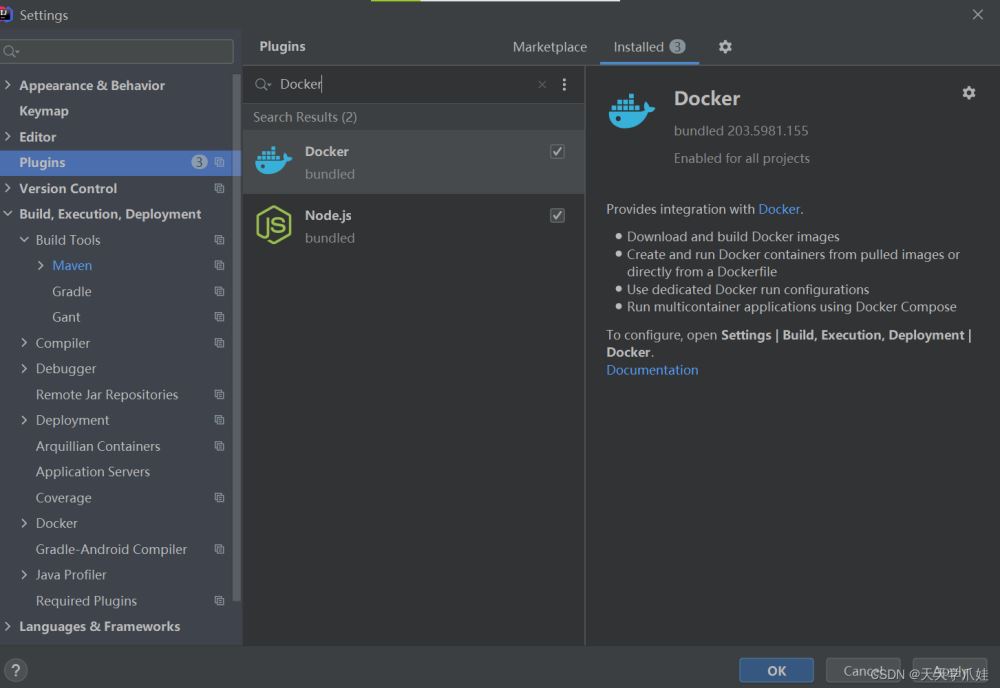The width and height of the screenshot is (1000, 688).
Task: Select Keymap in settings tree
Action: point(44,111)
